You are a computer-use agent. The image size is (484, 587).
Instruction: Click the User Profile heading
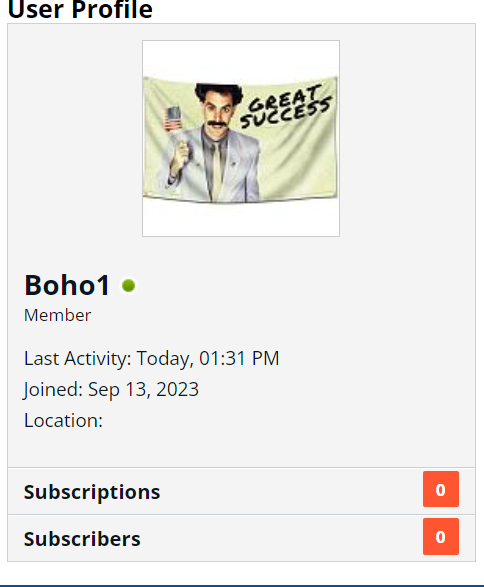[x=80, y=10]
